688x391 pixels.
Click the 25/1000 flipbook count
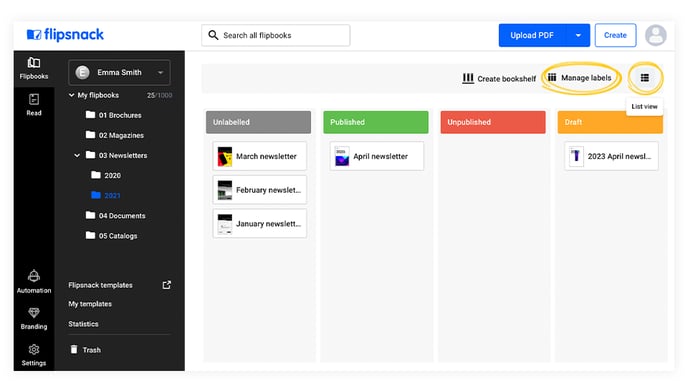click(159, 95)
